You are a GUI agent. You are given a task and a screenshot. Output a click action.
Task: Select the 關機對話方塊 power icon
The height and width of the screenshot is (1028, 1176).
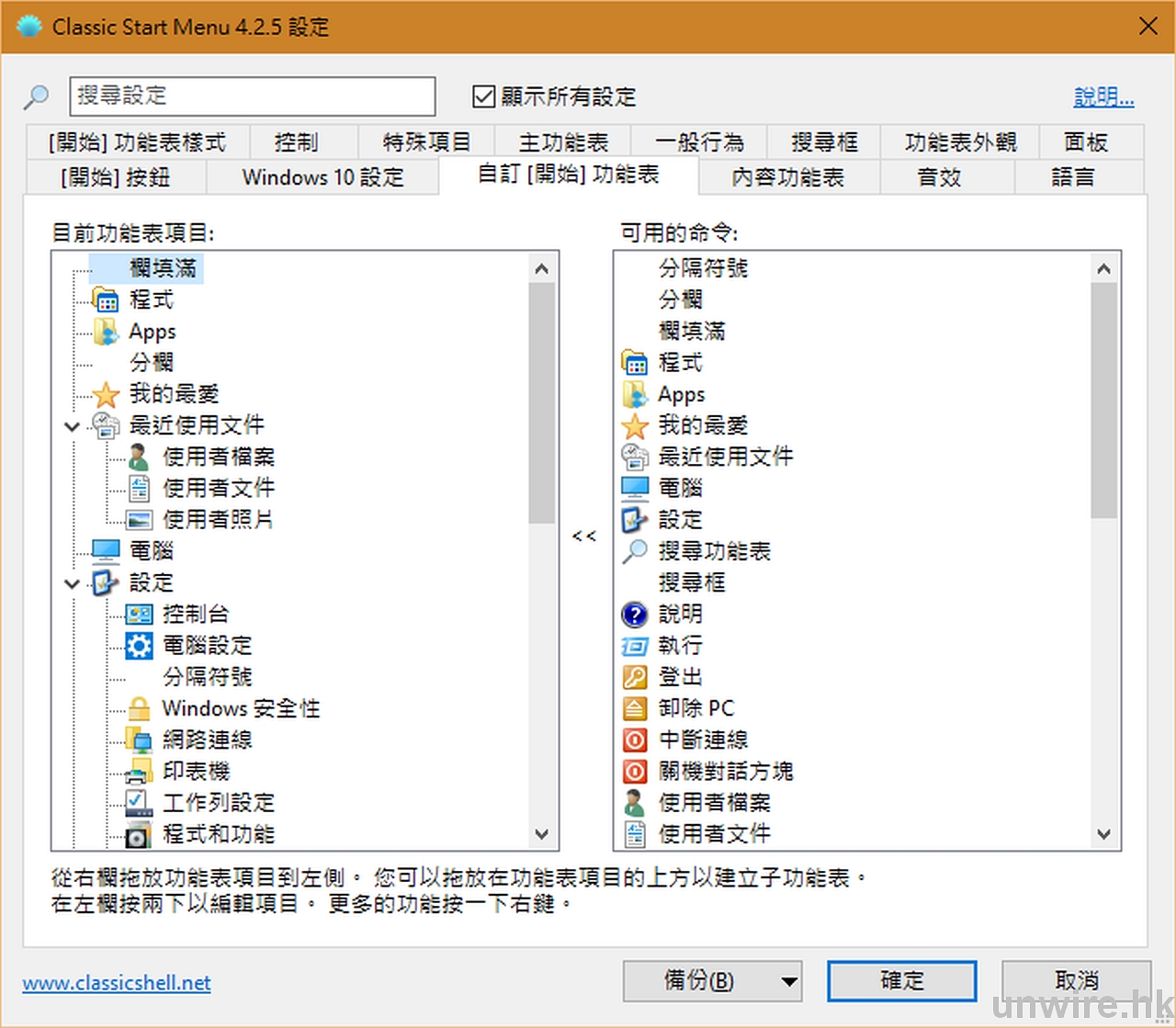click(635, 771)
